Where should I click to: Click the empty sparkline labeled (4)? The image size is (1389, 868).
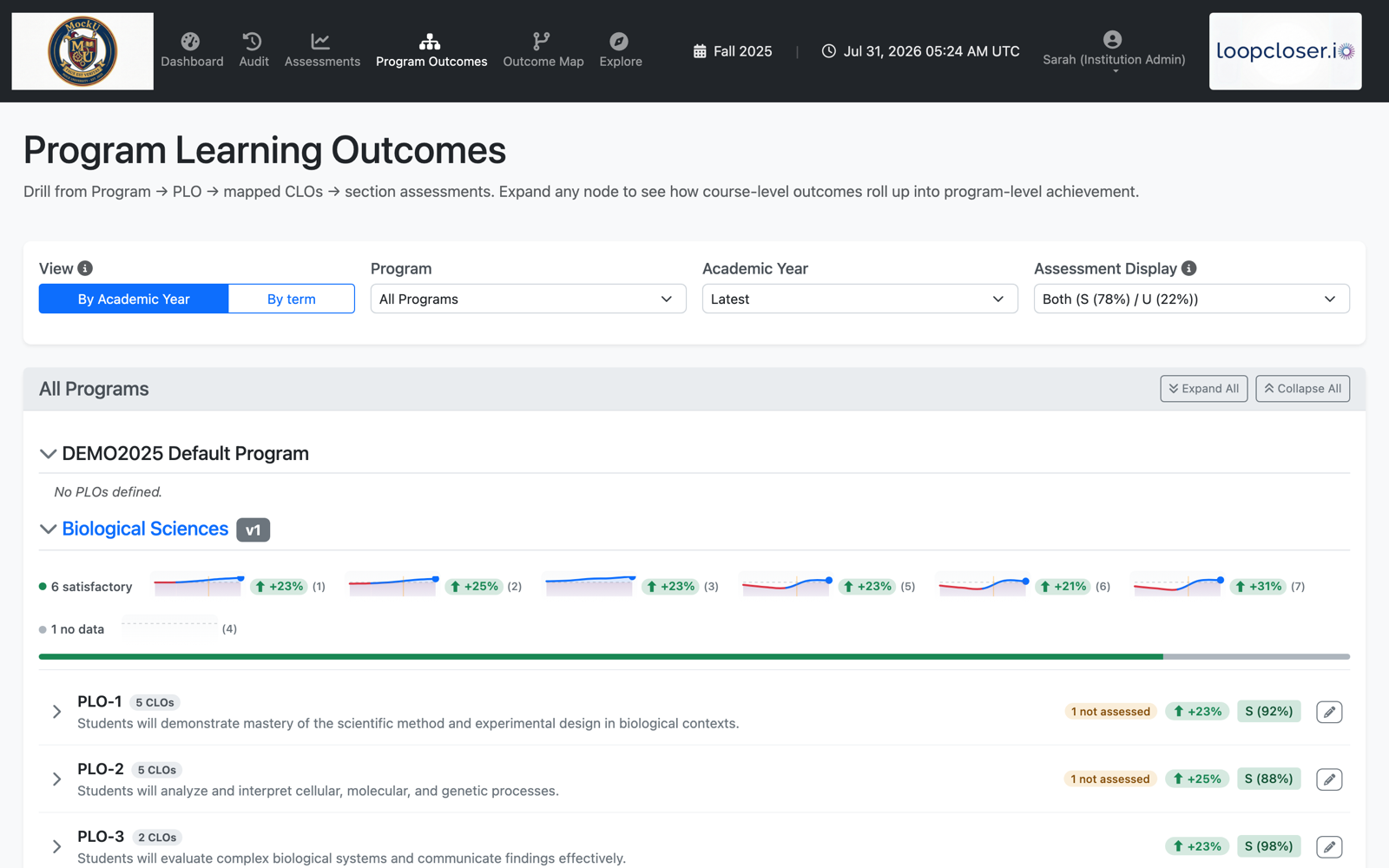169,628
